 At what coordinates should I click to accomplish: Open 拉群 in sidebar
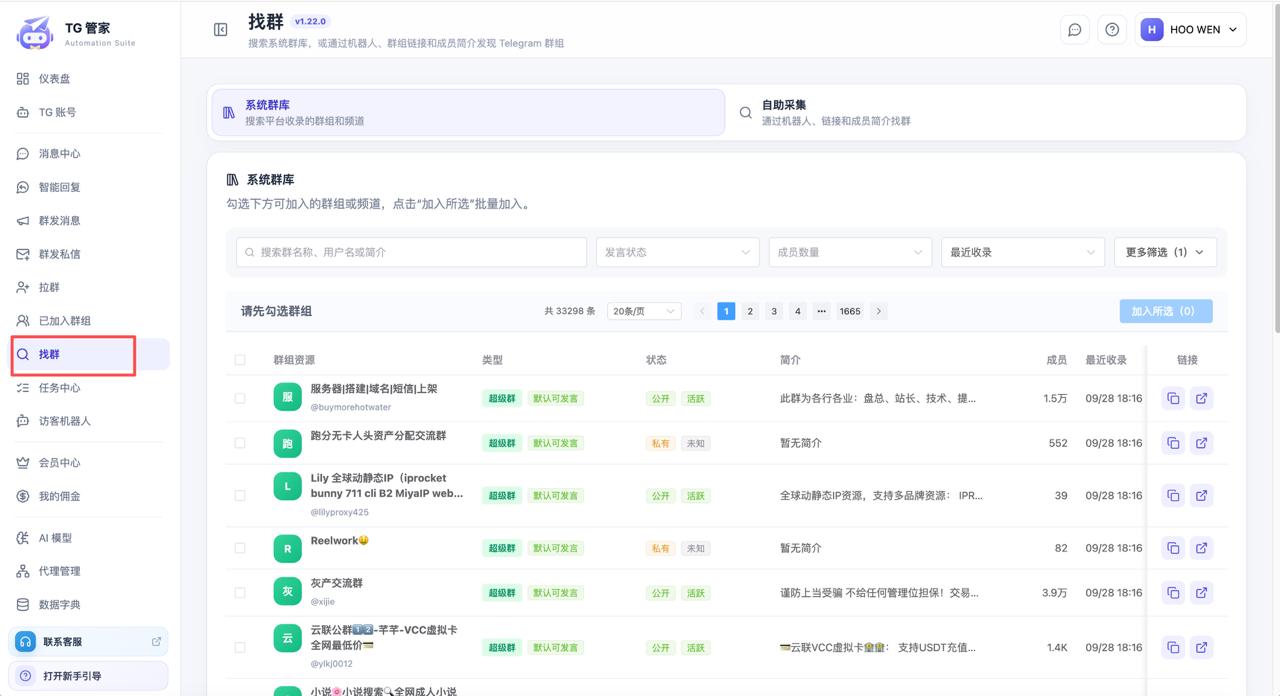coord(90,287)
